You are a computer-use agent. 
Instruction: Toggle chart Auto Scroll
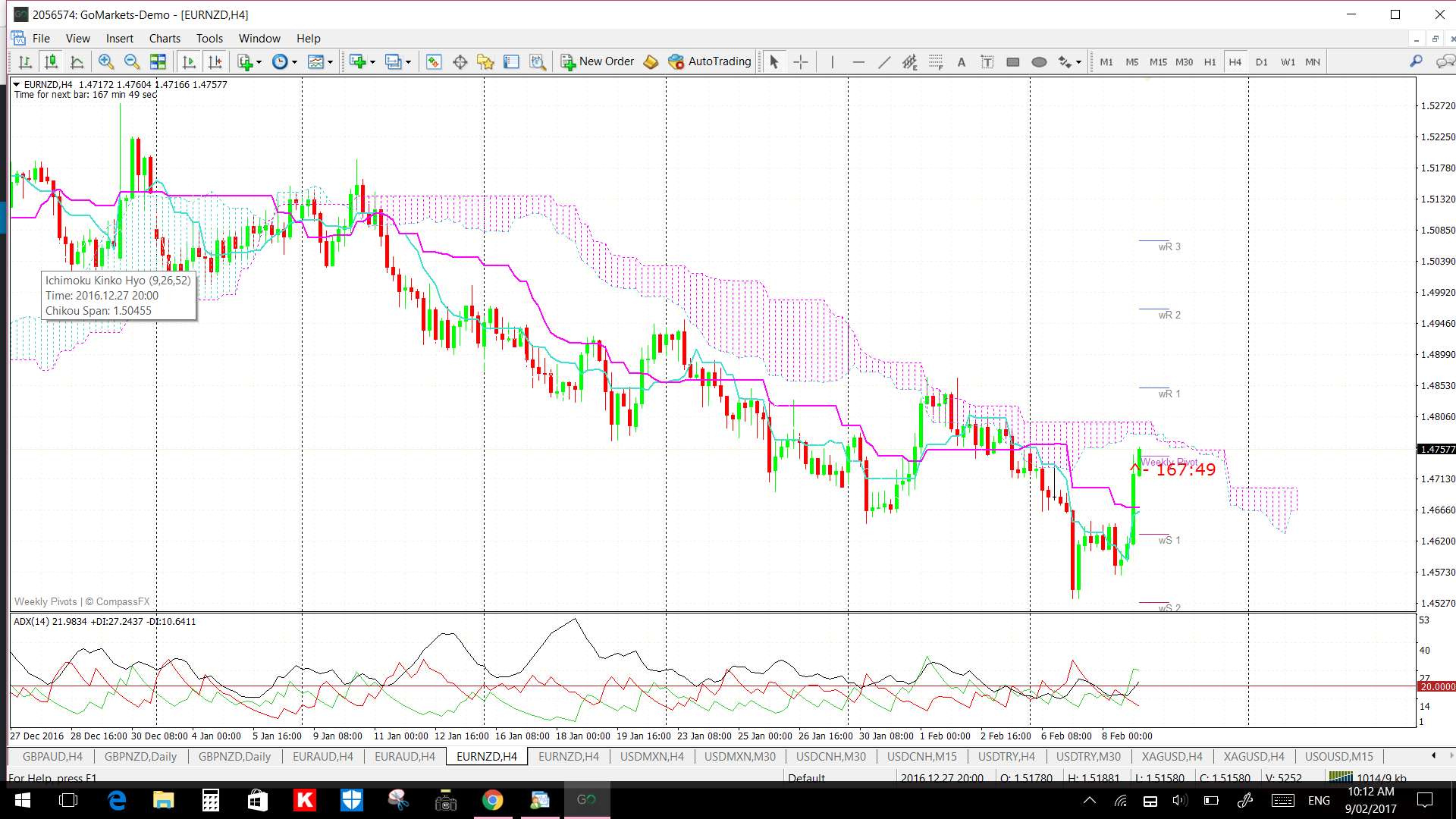pos(190,62)
